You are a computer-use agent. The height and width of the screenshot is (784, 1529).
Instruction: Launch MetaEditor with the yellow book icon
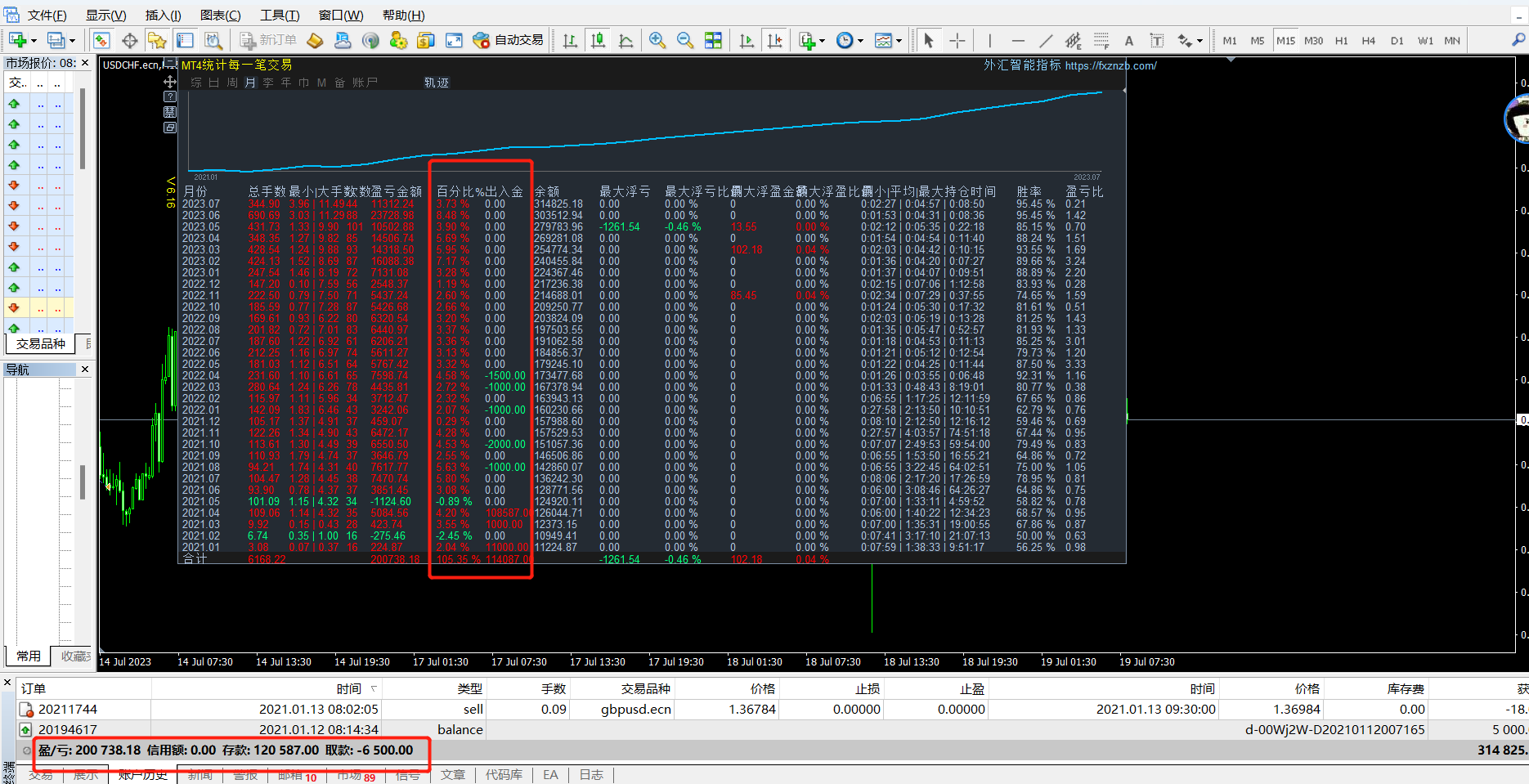(315, 40)
